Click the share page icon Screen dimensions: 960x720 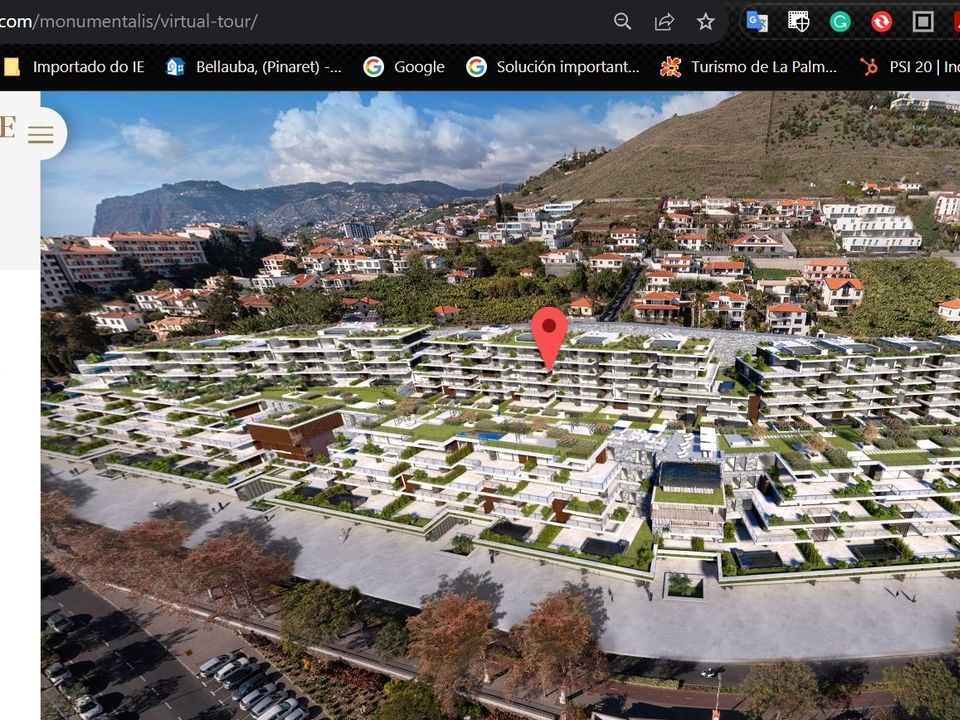(x=664, y=21)
